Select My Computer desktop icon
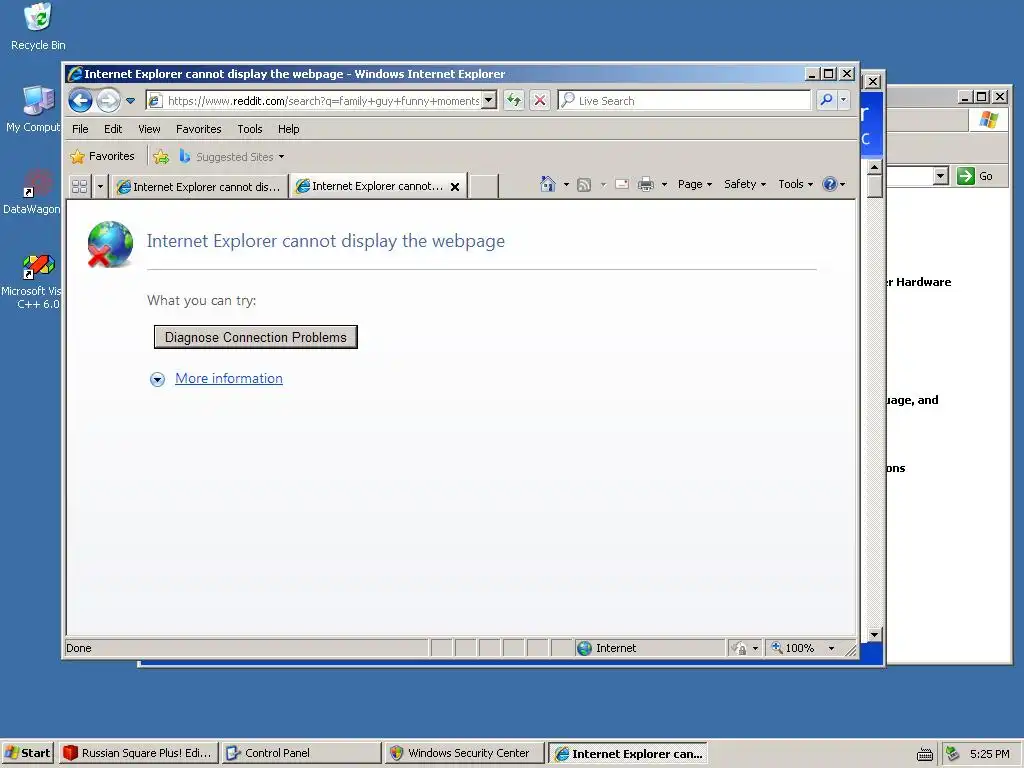This screenshot has width=1024, height=768. [34, 110]
